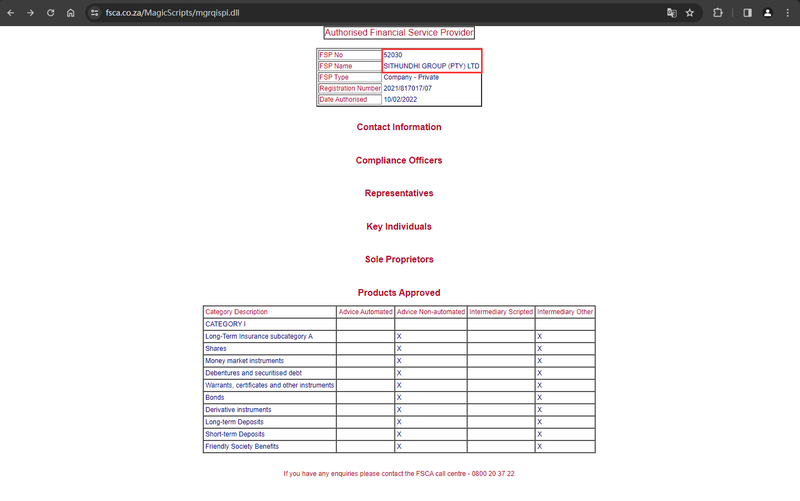Open the browser home page
This screenshot has width=800, height=501.
pyautogui.click(x=70, y=13)
